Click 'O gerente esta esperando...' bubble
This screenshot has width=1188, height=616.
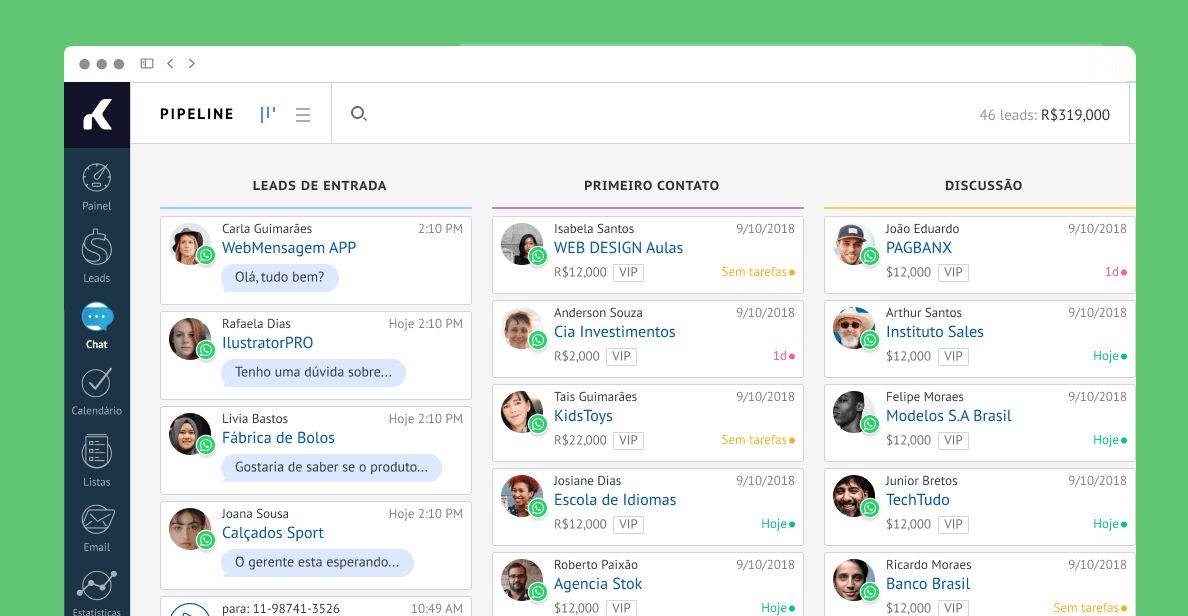(317, 562)
